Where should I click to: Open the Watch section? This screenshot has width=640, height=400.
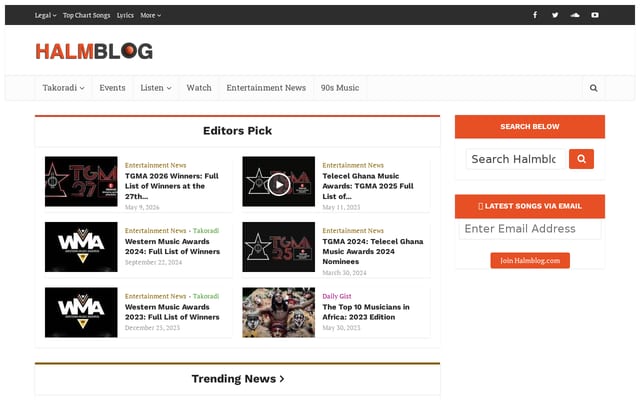pyautogui.click(x=199, y=88)
